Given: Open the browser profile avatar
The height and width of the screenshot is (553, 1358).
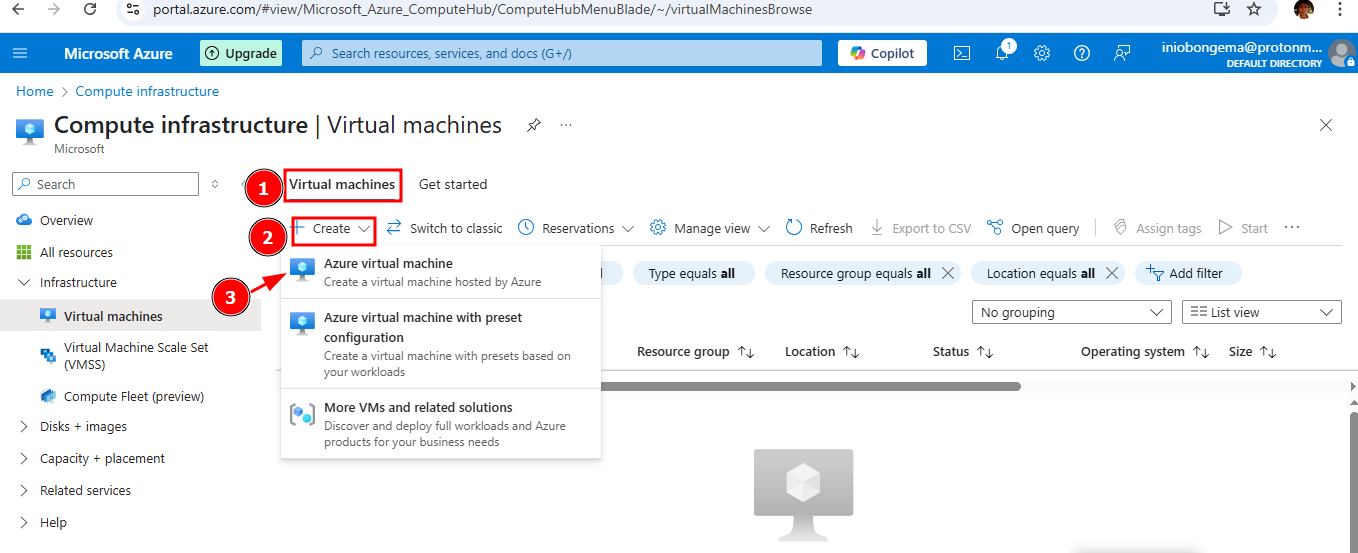Looking at the screenshot, I should pos(1304,9).
